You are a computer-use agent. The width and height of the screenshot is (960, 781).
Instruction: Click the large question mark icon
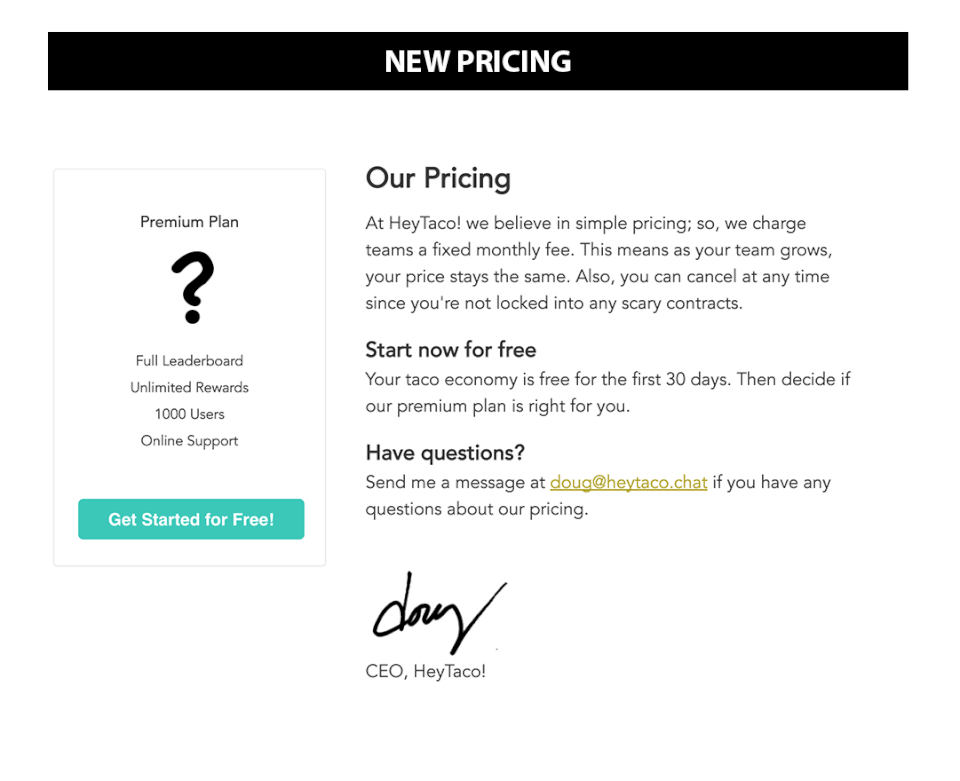(x=192, y=288)
